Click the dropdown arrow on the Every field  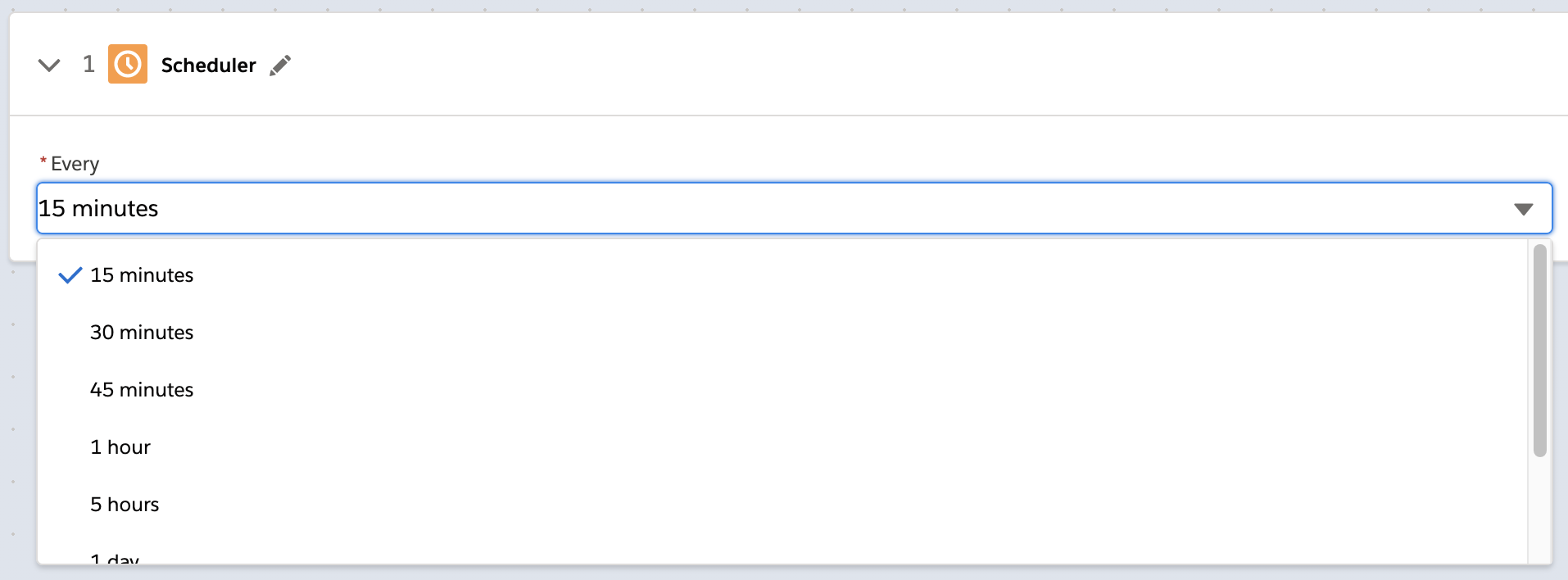[1524, 208]
